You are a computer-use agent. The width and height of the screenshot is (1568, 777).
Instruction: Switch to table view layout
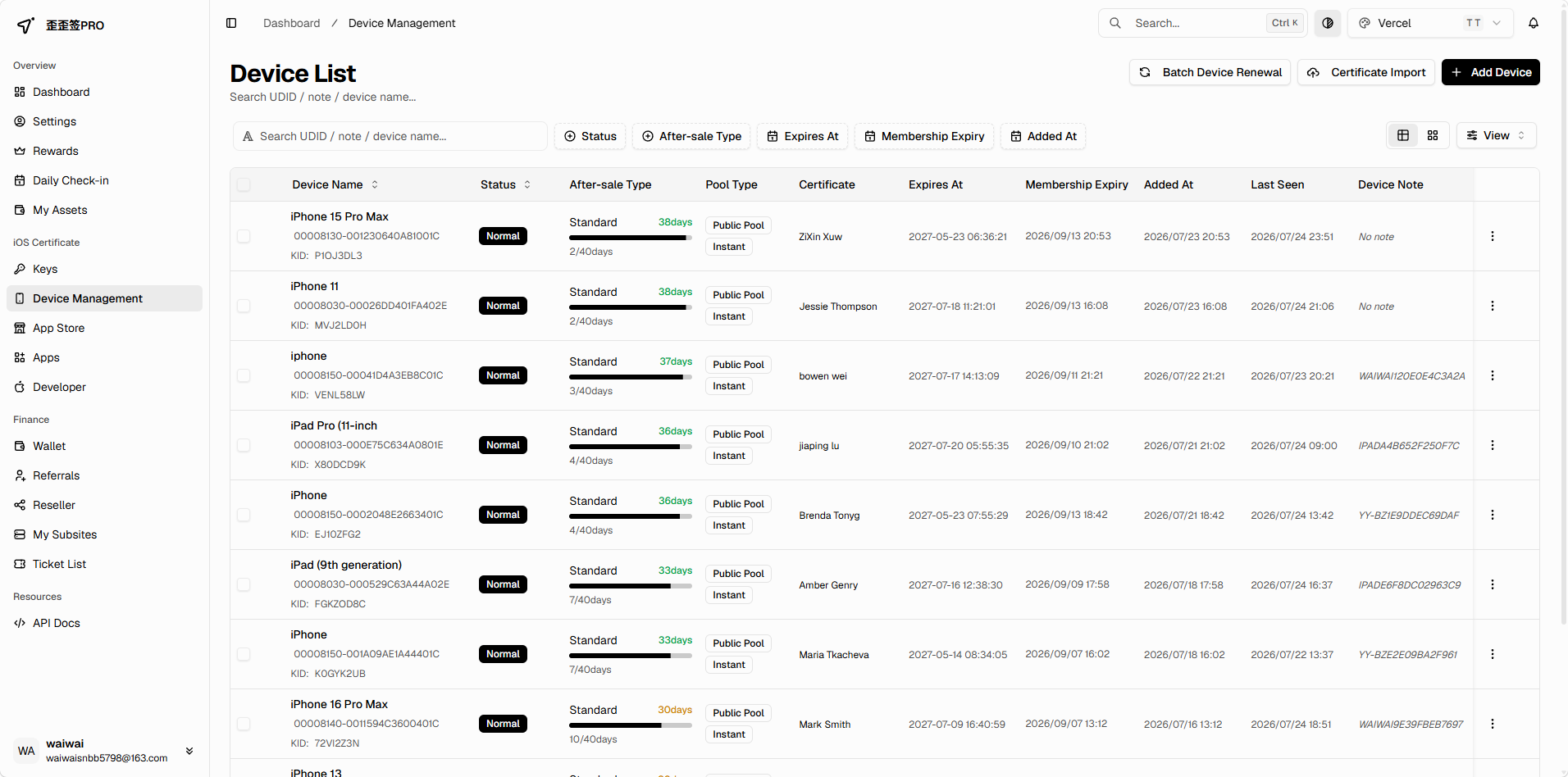tap(1403, 135)
